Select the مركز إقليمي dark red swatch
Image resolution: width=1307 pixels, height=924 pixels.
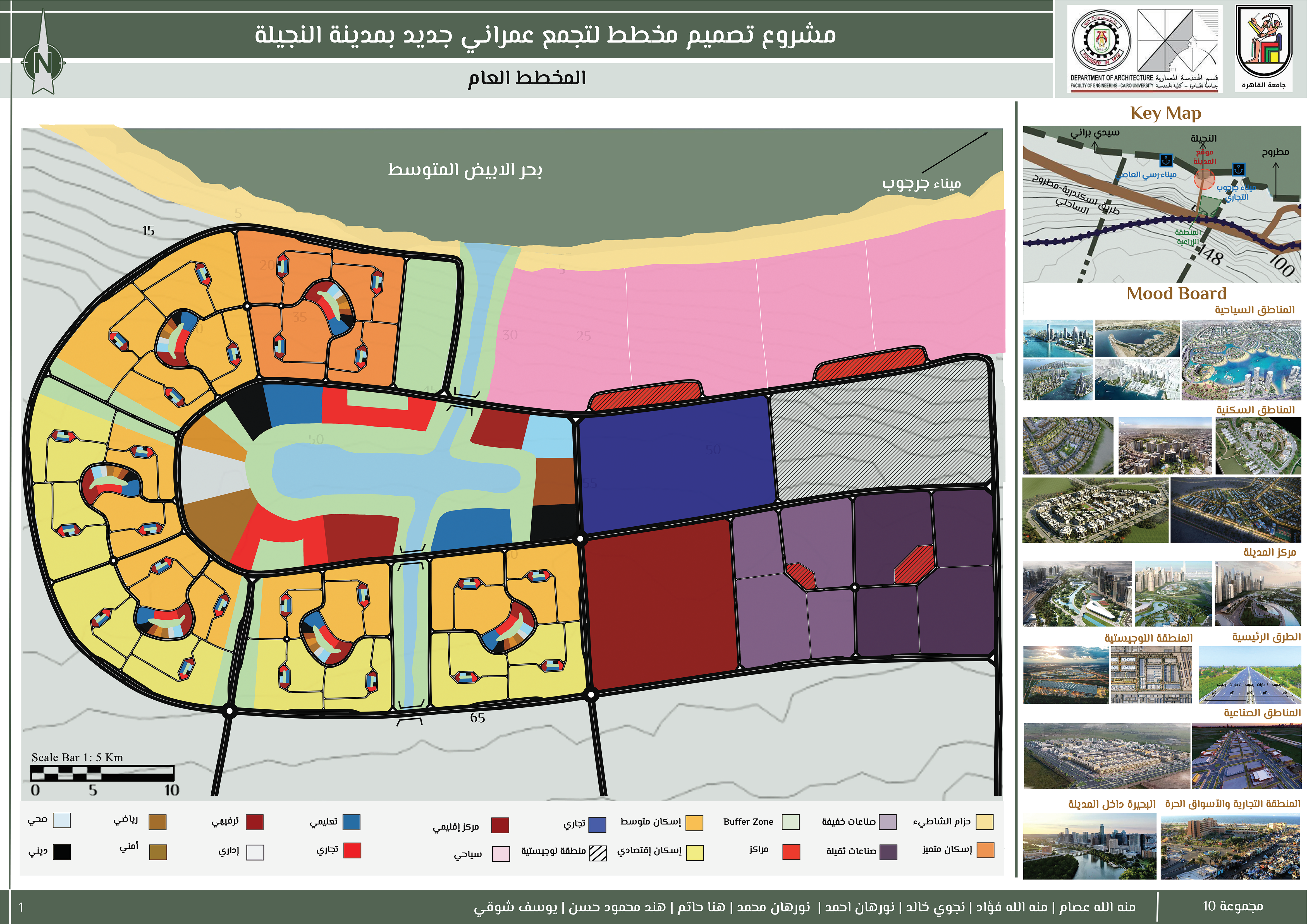(500, 825)
